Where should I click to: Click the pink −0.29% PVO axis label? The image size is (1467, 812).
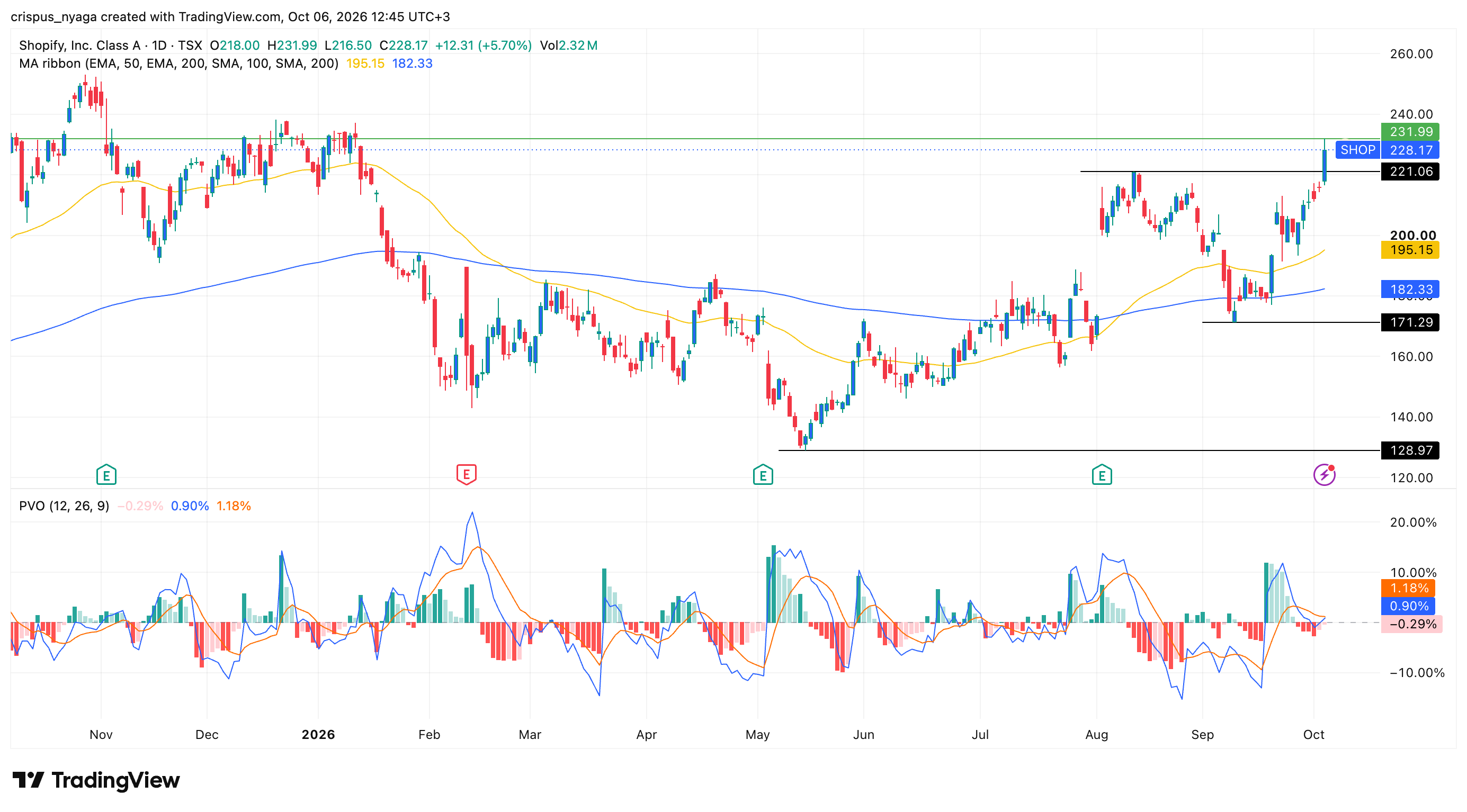[1411, 624]
